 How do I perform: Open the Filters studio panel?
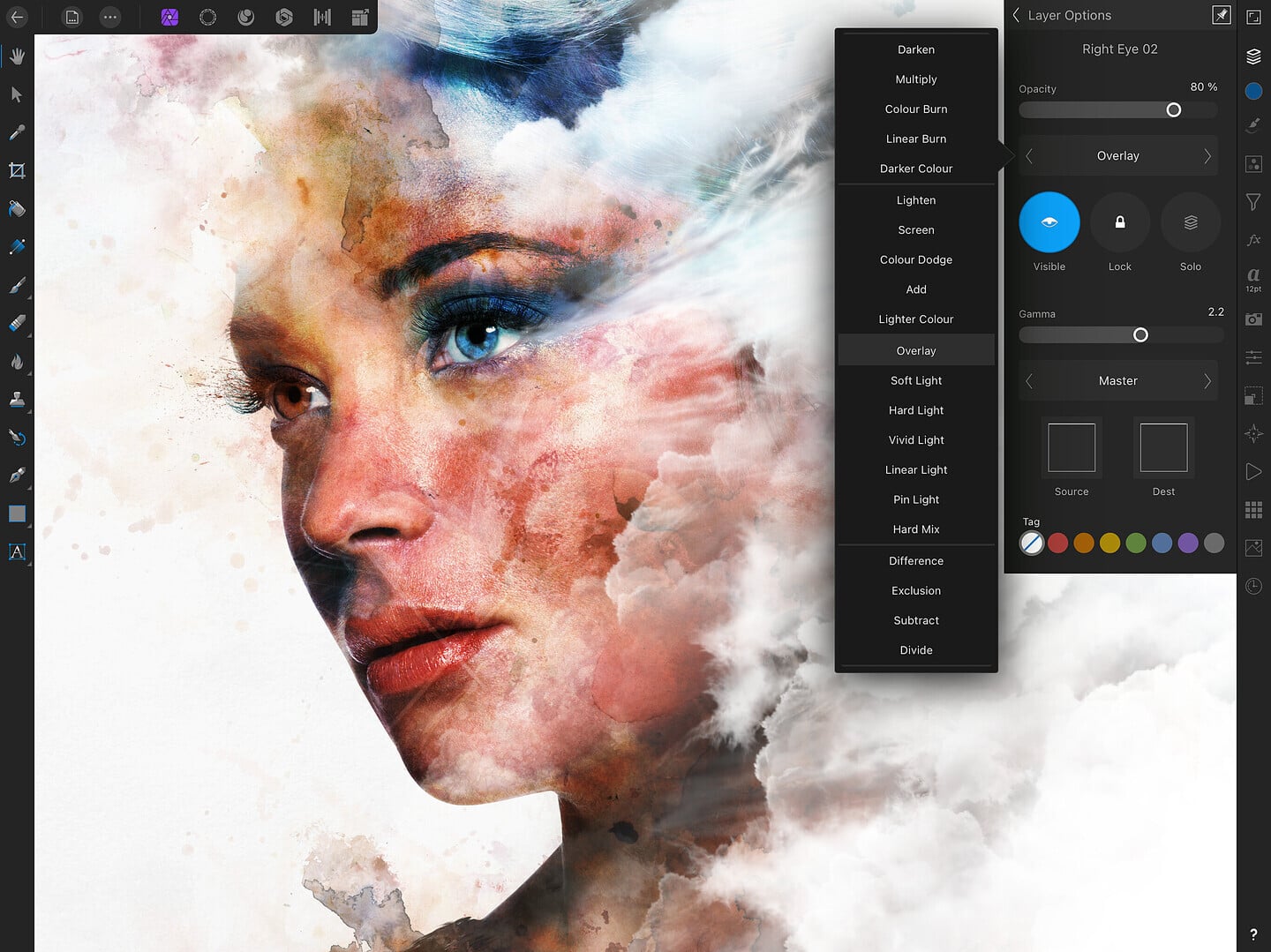1253,202
